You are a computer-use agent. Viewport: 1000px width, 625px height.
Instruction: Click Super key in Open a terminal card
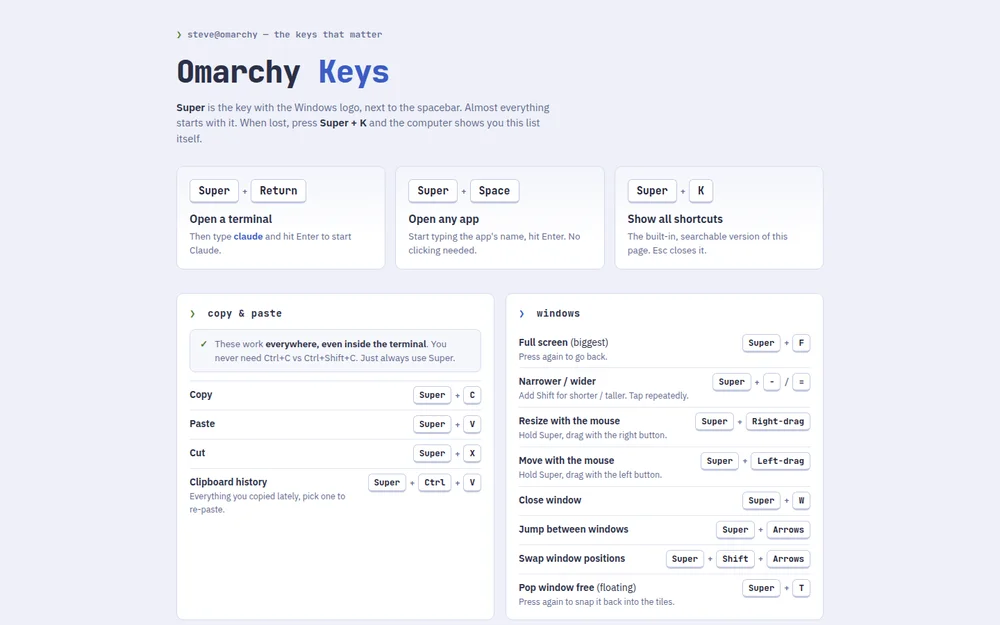[214, 191]
